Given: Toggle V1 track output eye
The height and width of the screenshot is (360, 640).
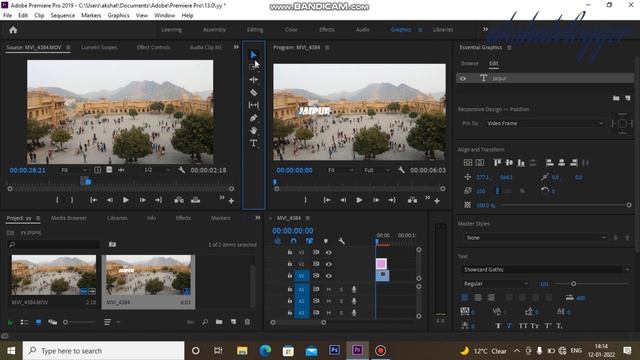Looking at the screenshot, I should click(x=329, y=276).
